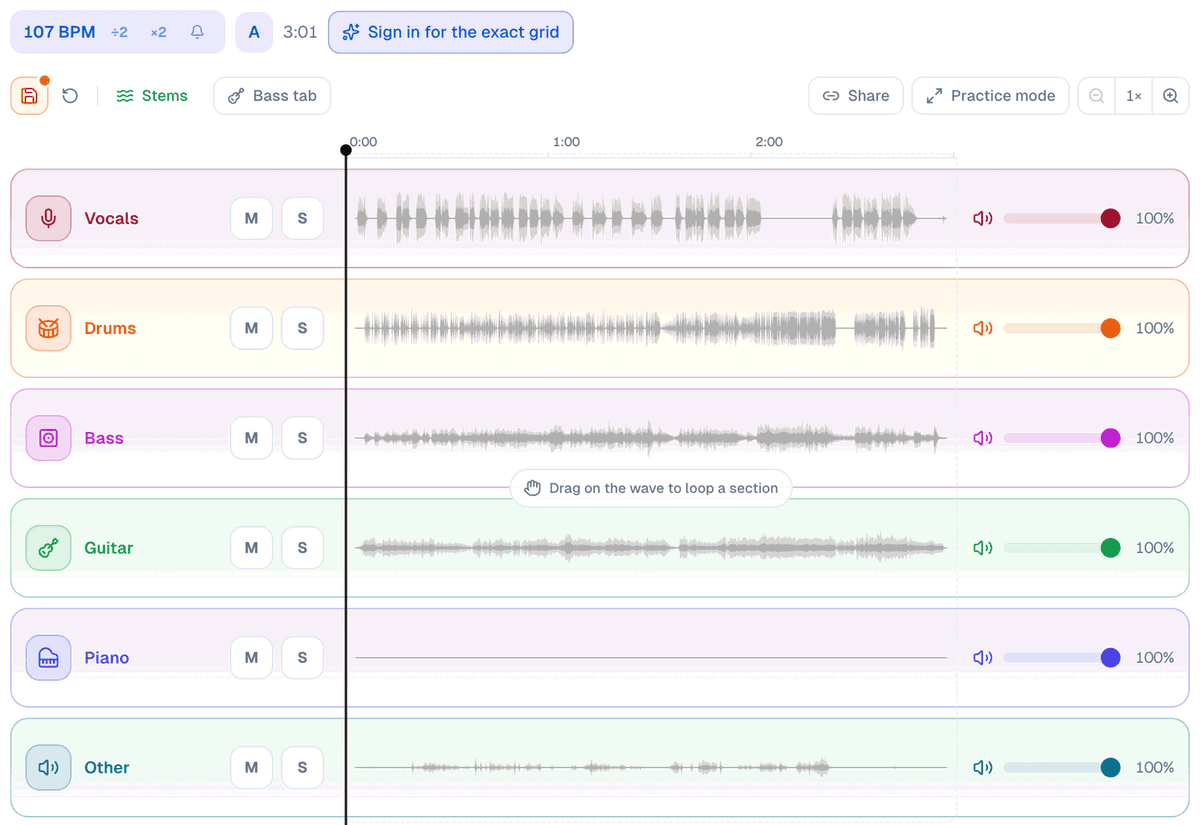Click the 3:01 duration text
The image size is (1200, 825).
click(300, 32)
